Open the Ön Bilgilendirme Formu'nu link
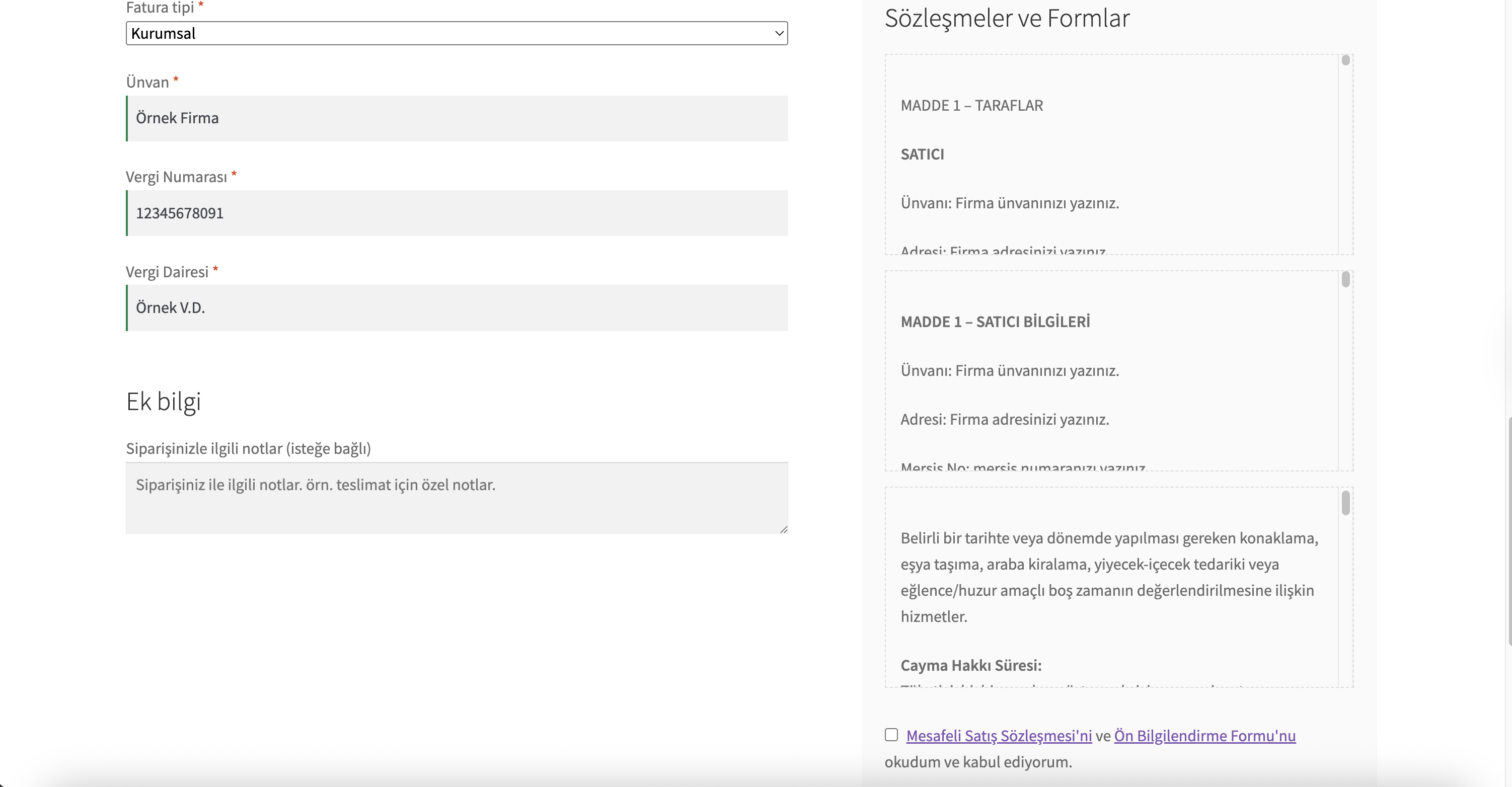 (1204, 736)
